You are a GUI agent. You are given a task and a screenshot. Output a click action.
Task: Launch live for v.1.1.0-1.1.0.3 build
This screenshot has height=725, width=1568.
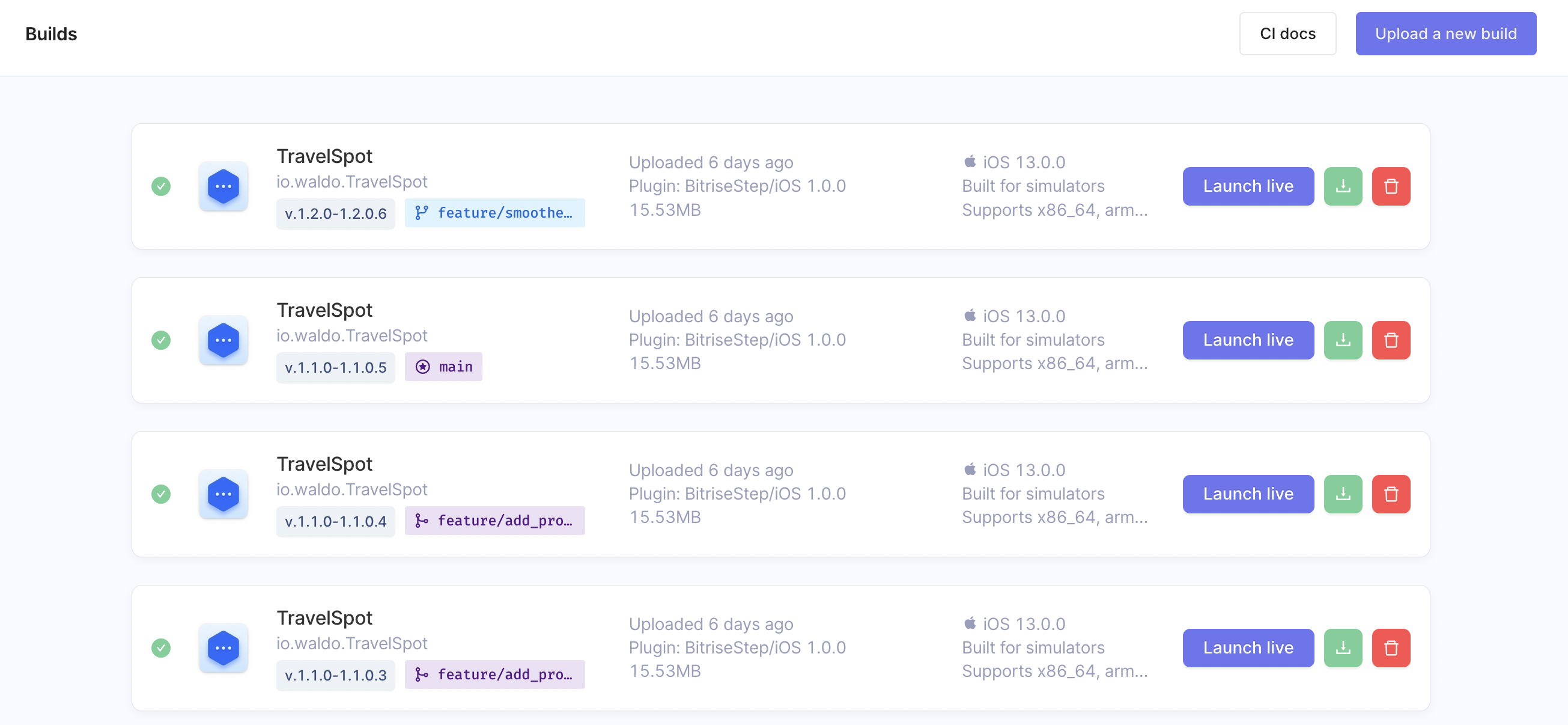(1247, 647)
